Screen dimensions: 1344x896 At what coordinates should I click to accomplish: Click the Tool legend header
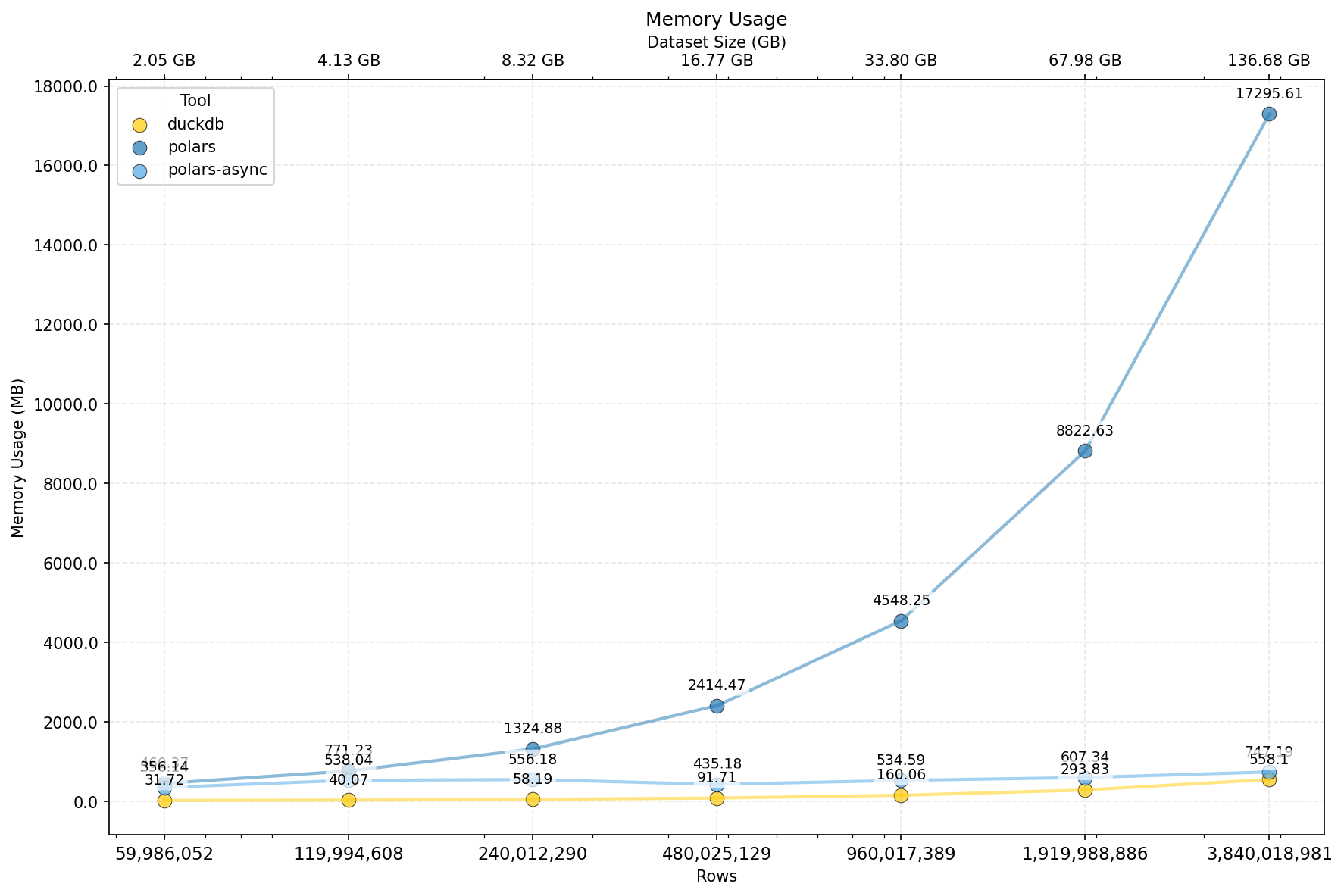pos(194,100)
